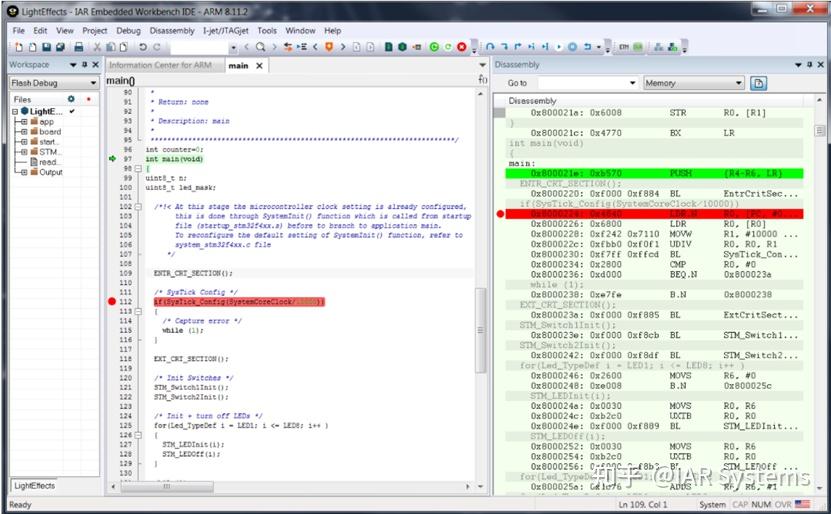Image resolution: width=831 pixels, height=514 pixels.
Task: Click the green Go icon in toolbar
Action: coord(434,47)
